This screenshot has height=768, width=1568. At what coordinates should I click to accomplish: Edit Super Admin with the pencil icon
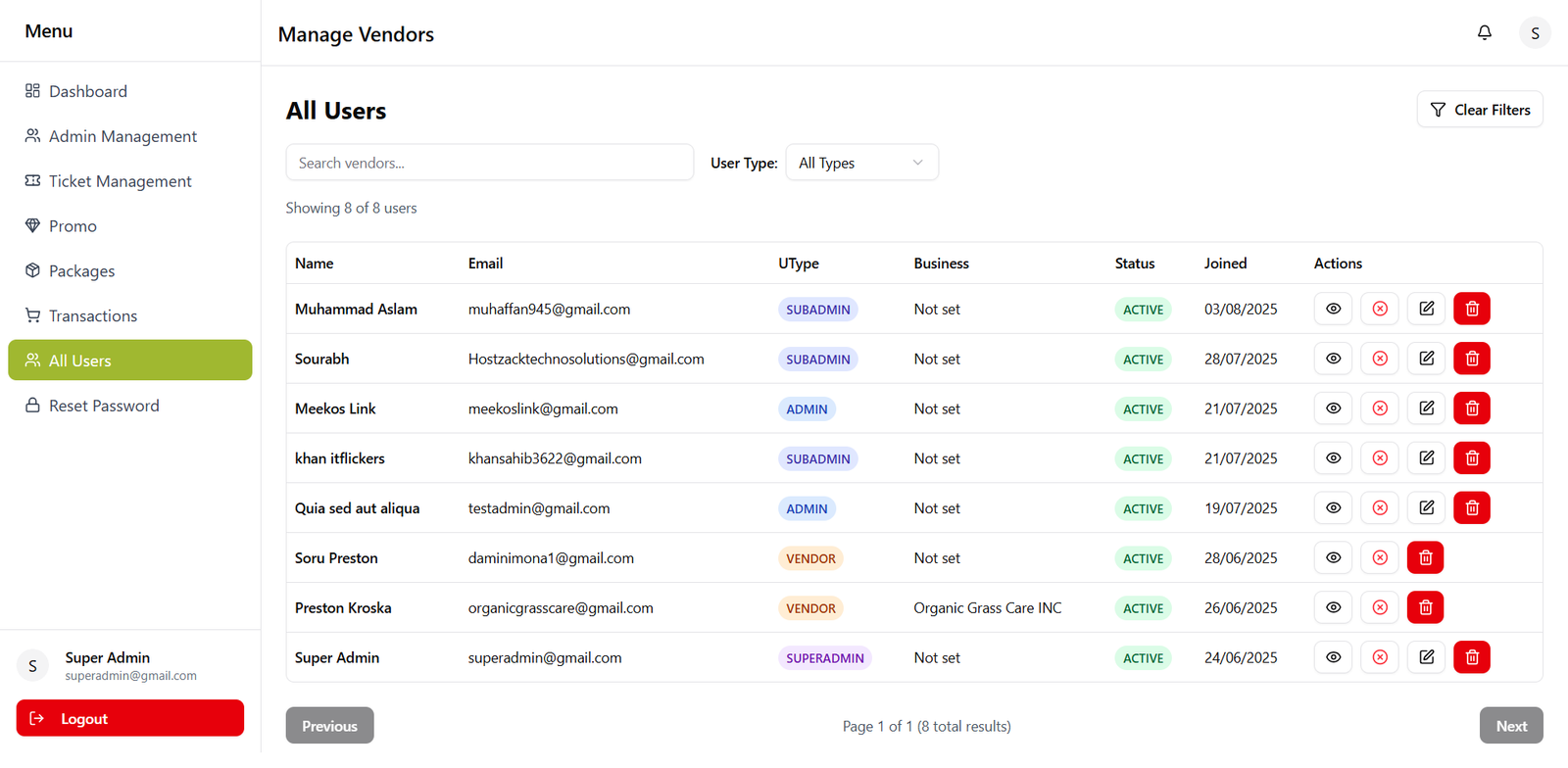[x=1426, y=657]
